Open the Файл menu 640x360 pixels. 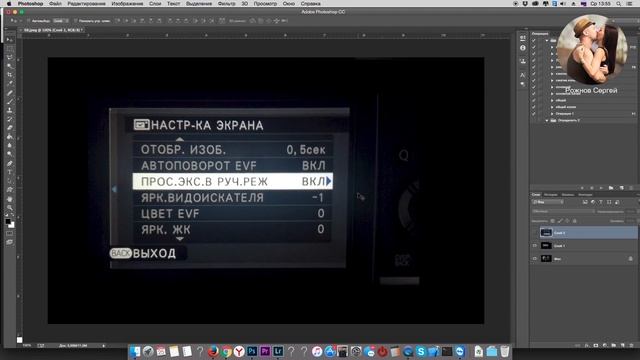point(55,3)
